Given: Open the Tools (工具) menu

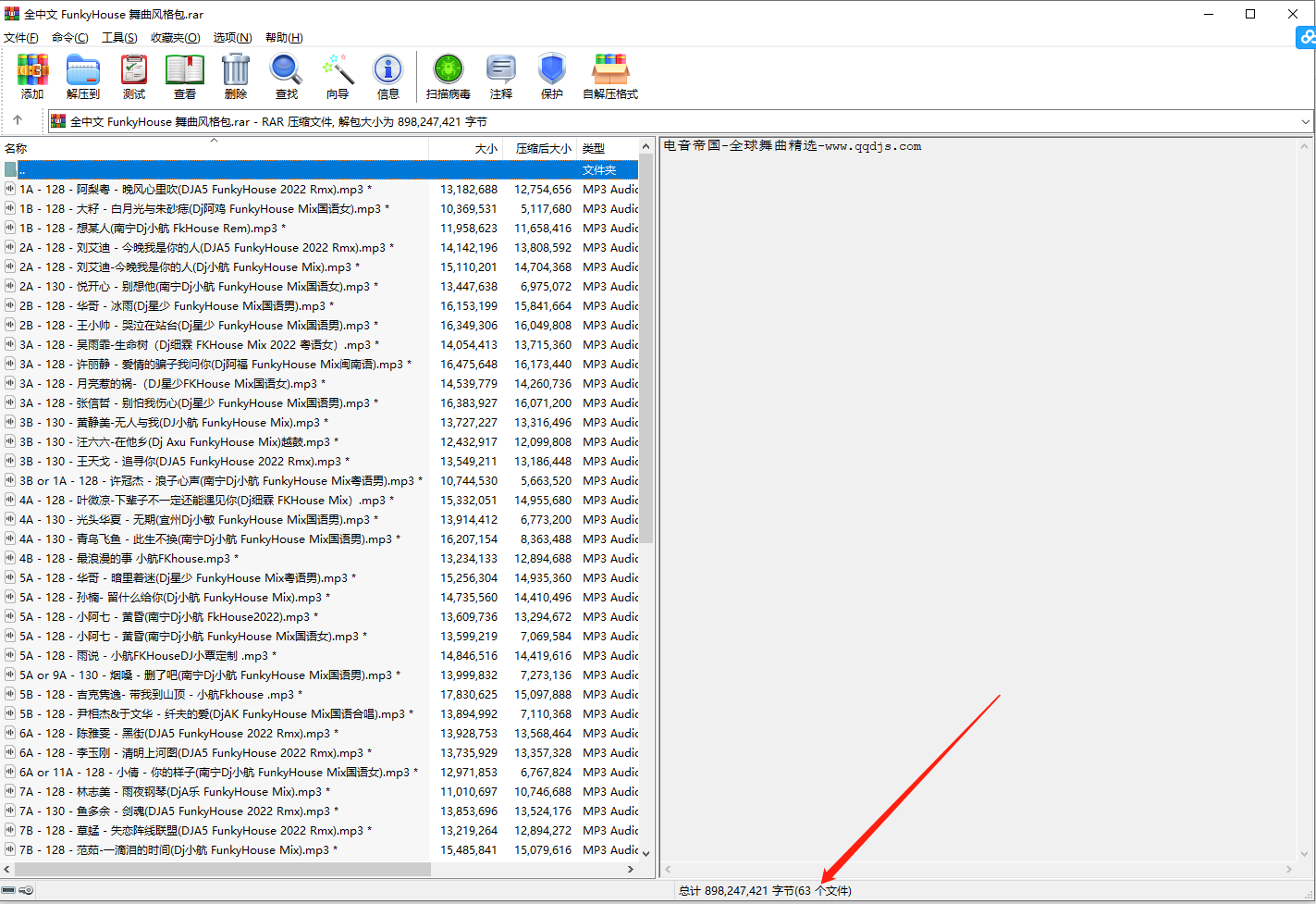Looking at the screenshot, I should [119, 38].
